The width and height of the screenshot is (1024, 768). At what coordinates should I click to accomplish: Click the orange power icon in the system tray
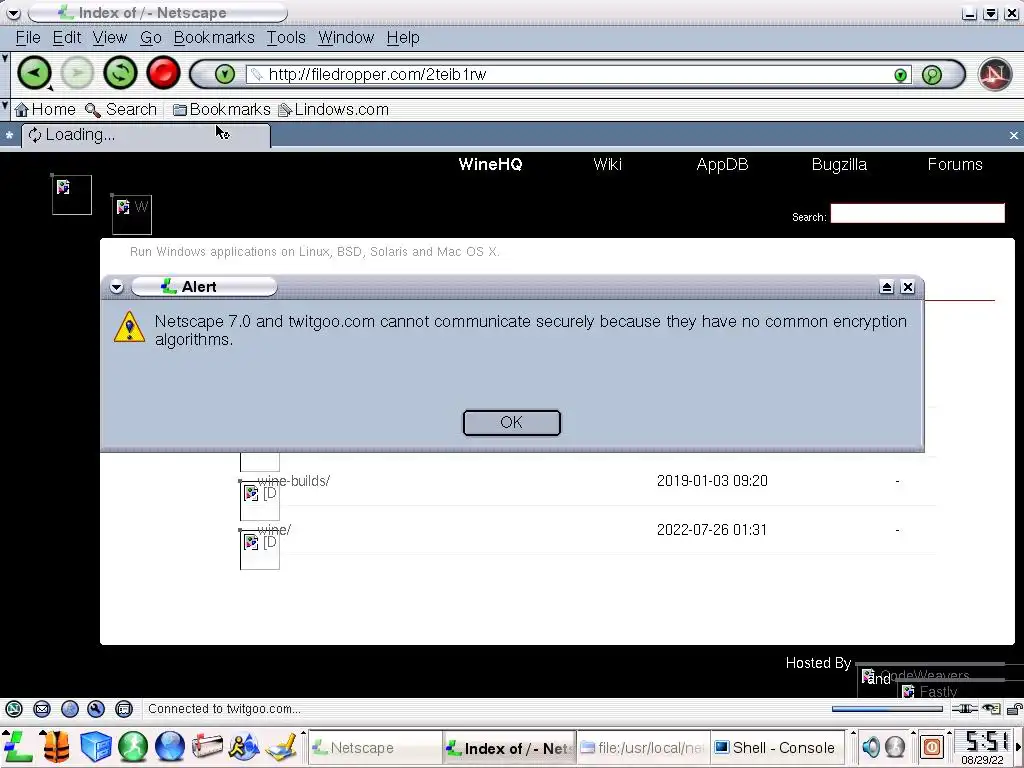coord(932,746)
